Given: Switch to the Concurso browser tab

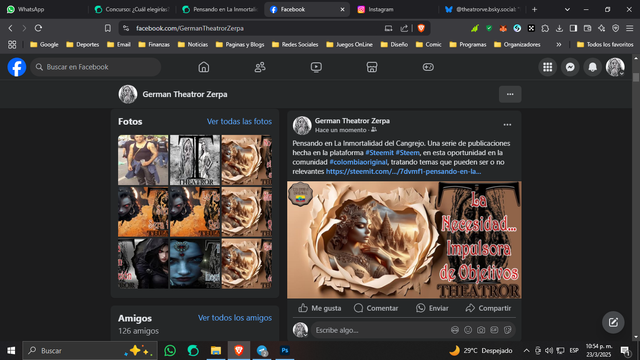Looking at the screenshot, I should 132,9.
